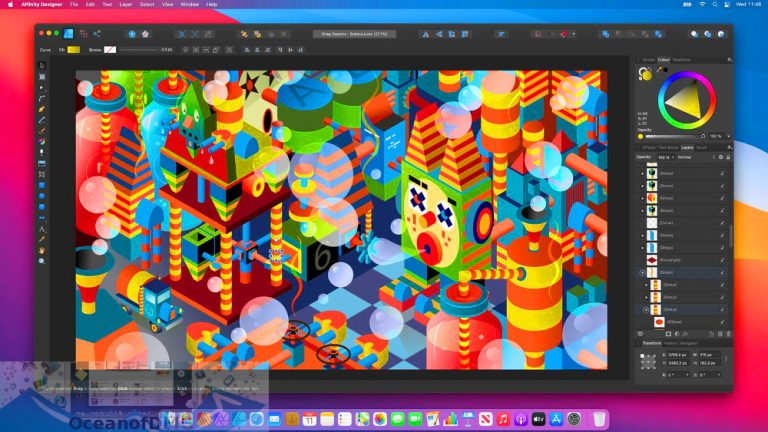Open Music app in the Dock

click(x=503, y=419)
